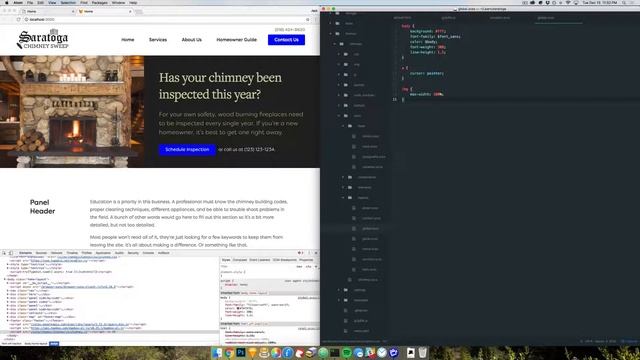Switch to the DevTools Network tab

coord(57,253)
